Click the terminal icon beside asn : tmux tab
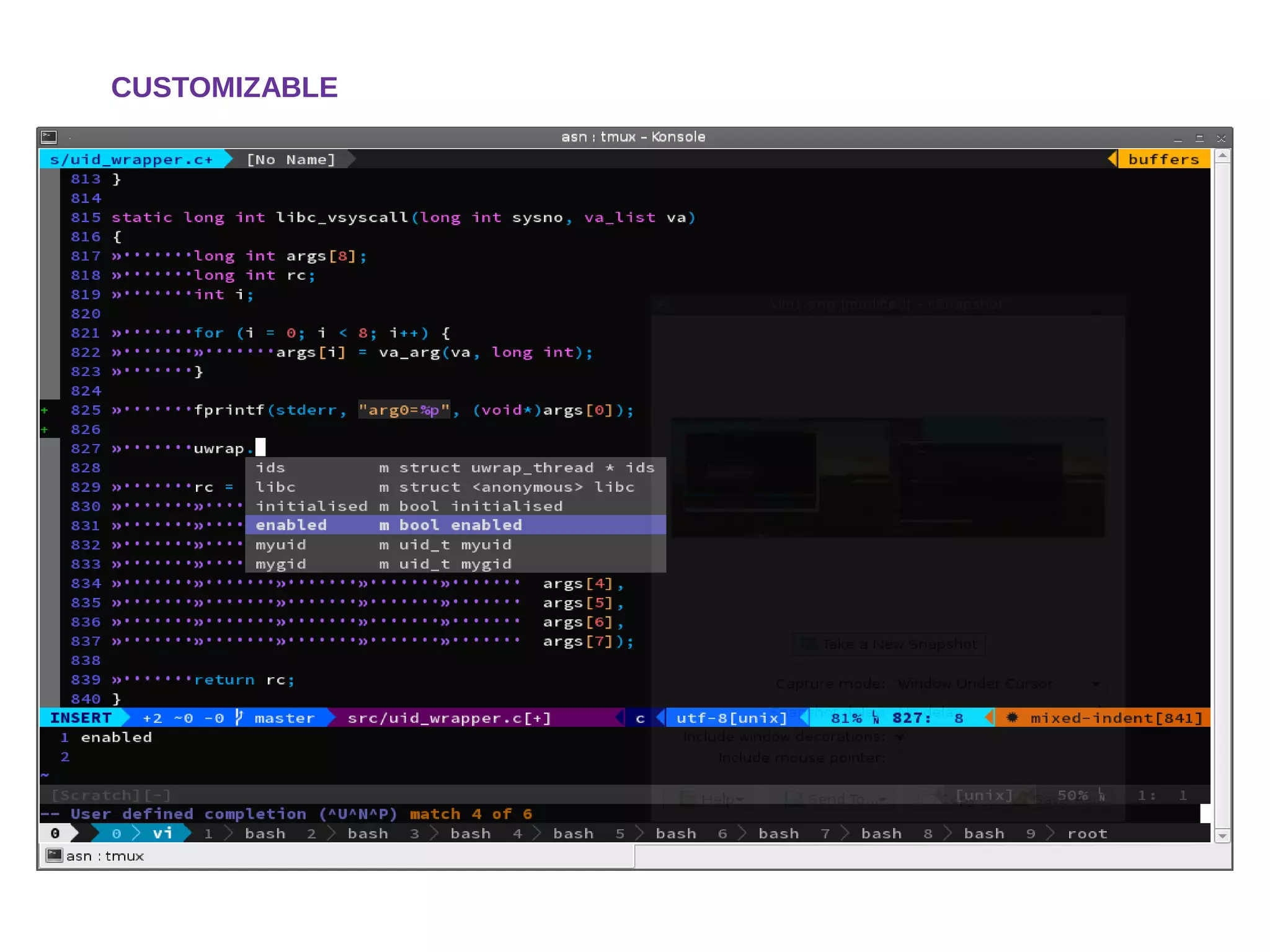 click(54, 856)
